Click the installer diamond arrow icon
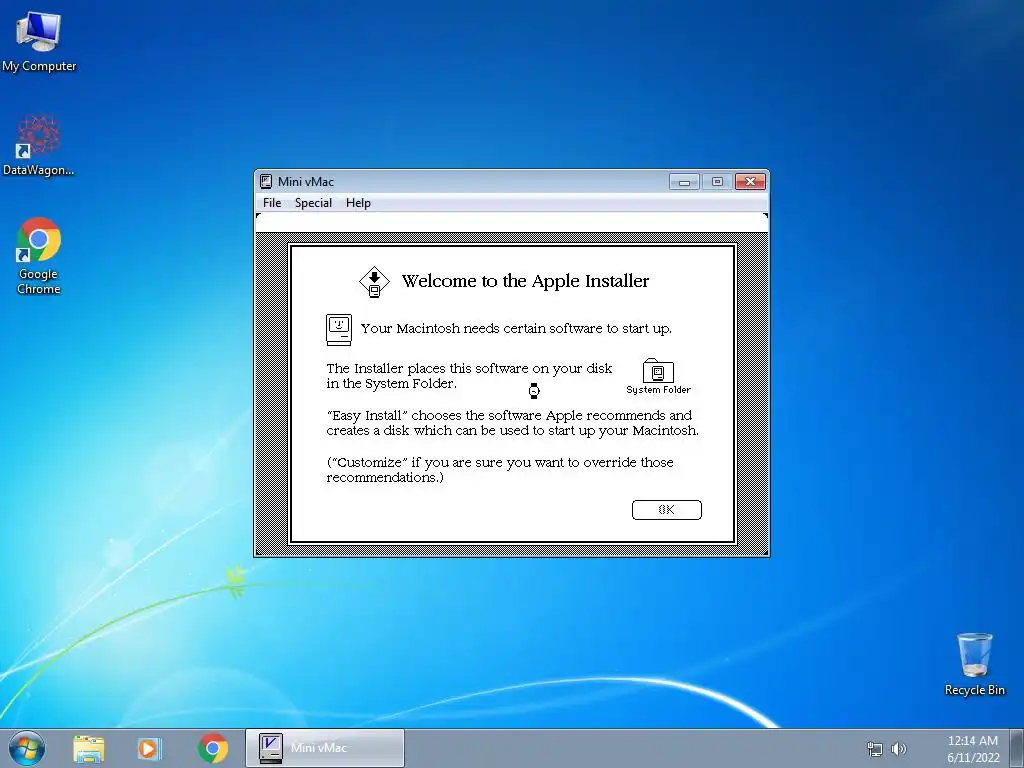Viewport: 1024px width, 768px height. (374, 282)
